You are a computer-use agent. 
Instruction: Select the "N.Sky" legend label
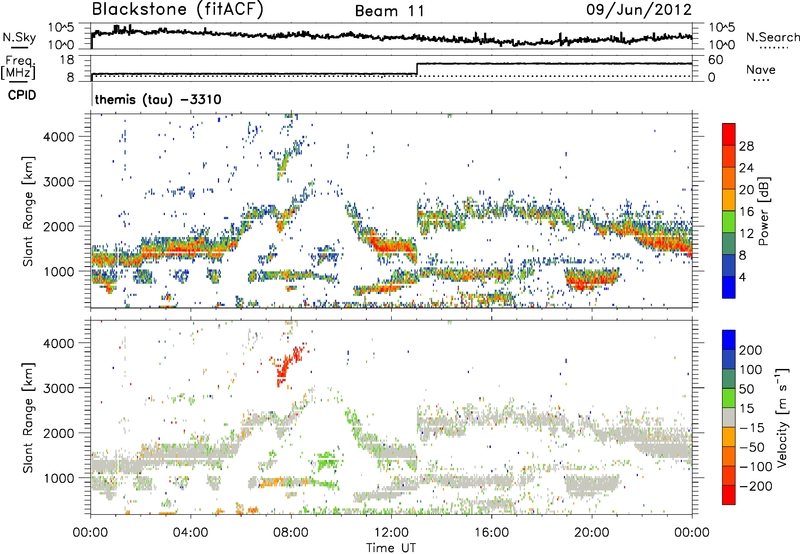point(19,37)
